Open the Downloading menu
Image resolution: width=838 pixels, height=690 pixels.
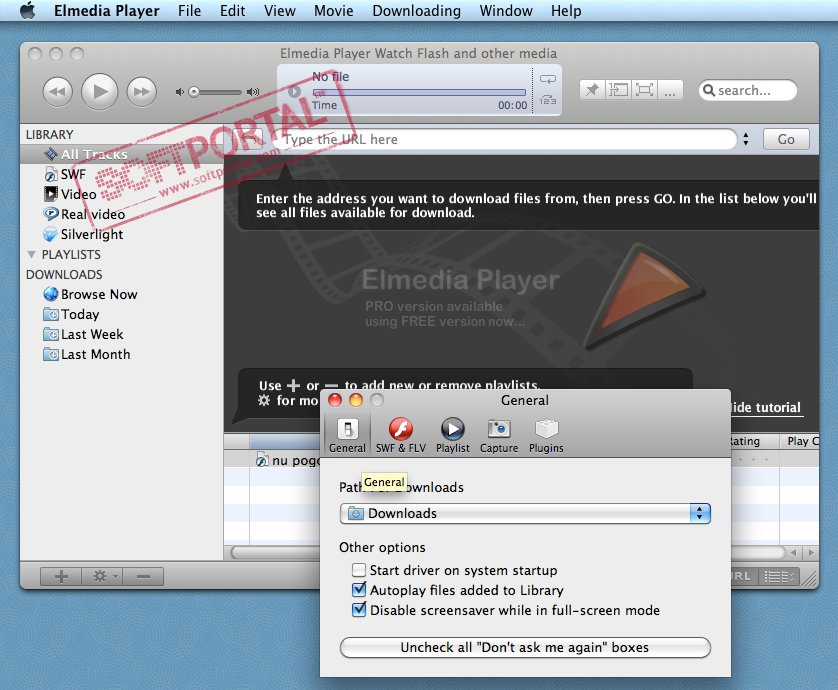416,11
